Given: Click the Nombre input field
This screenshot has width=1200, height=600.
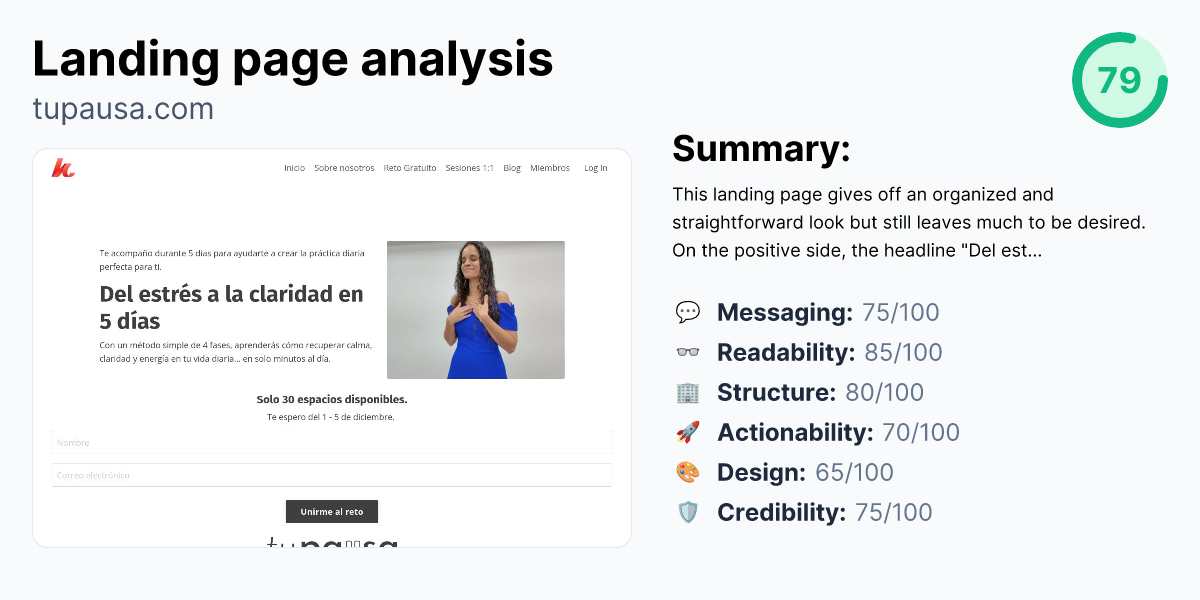Looking at the screenshot, I should coord(332,442).
